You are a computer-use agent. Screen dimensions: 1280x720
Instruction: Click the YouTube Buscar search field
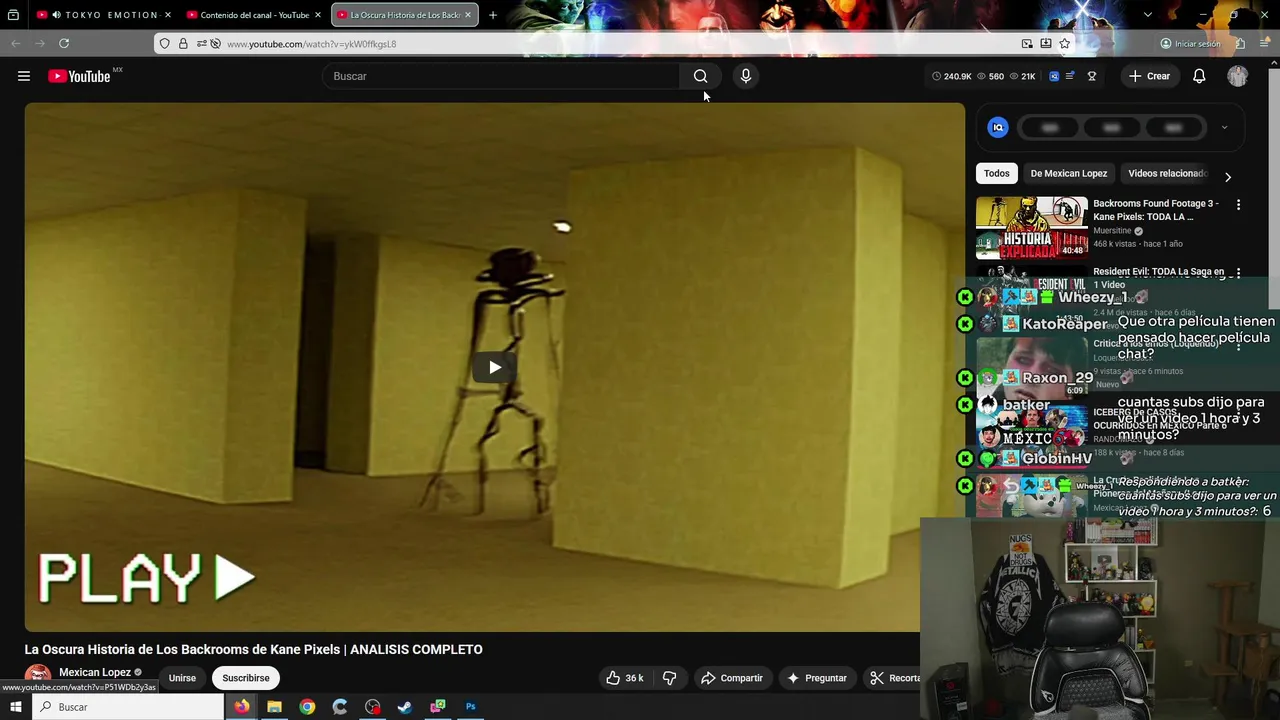[x=500, y=76]
